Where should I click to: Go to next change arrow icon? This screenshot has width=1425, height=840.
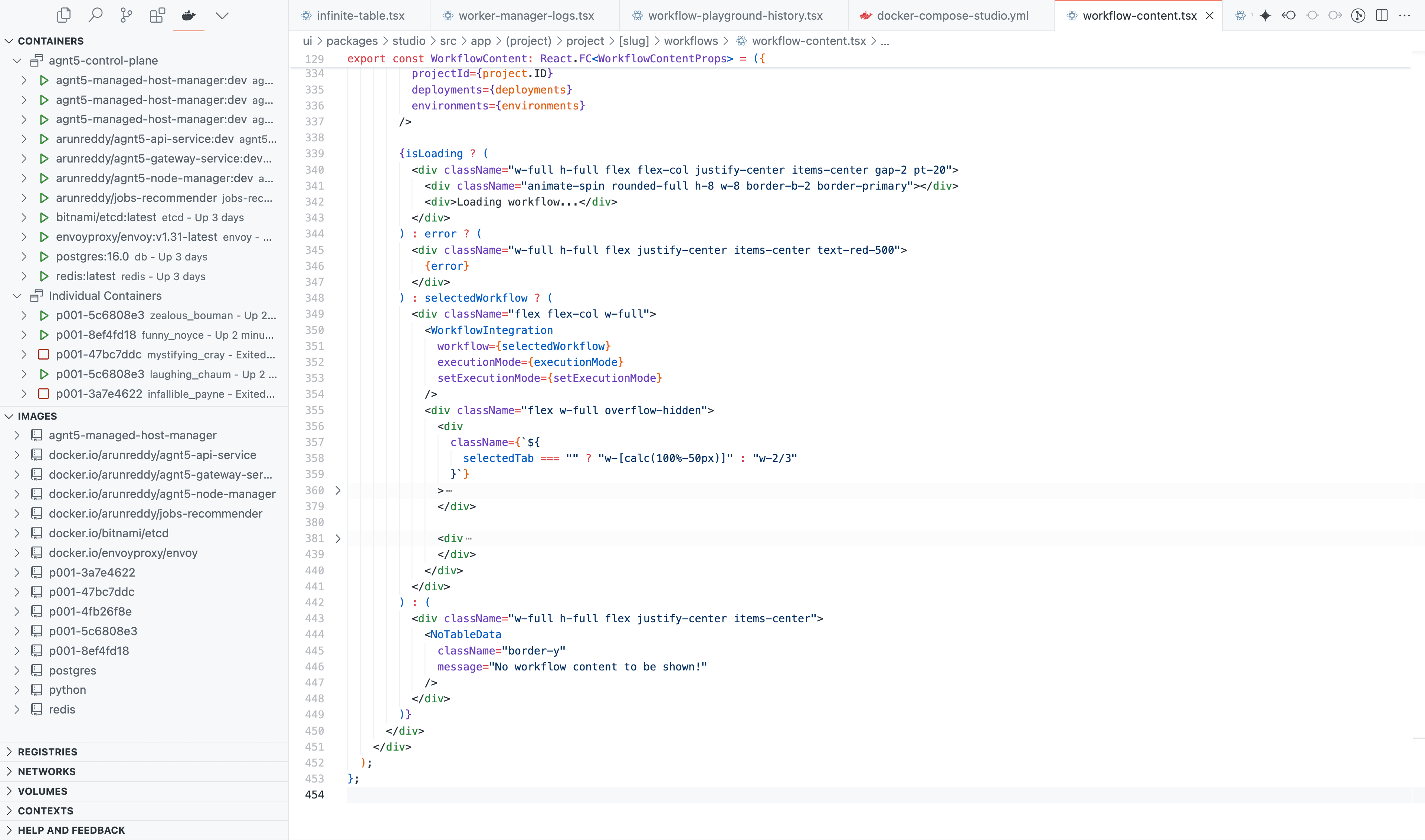point(1335,16)
